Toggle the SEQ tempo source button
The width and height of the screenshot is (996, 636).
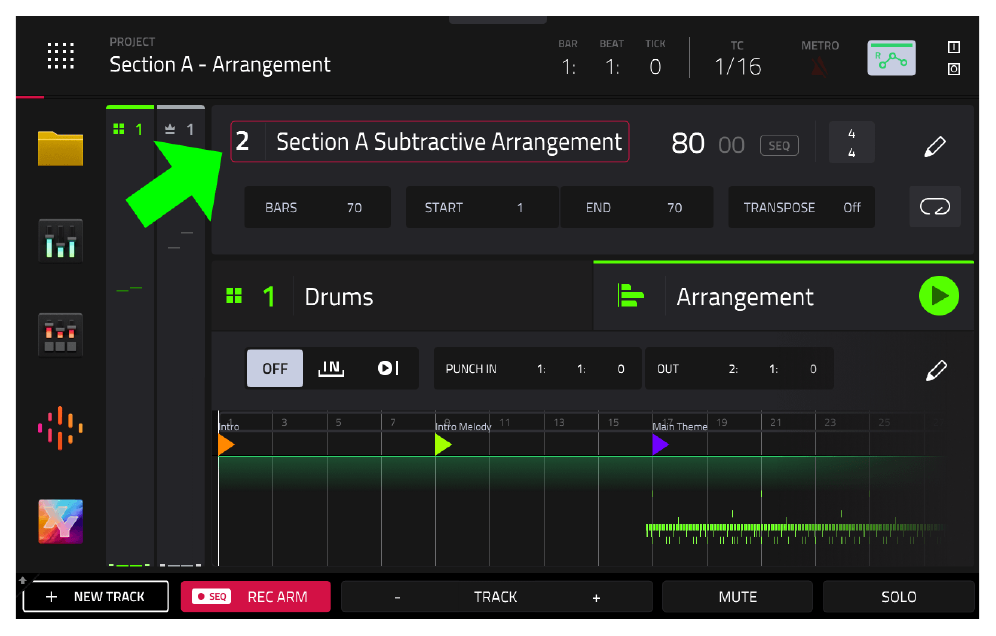(779, 145)
